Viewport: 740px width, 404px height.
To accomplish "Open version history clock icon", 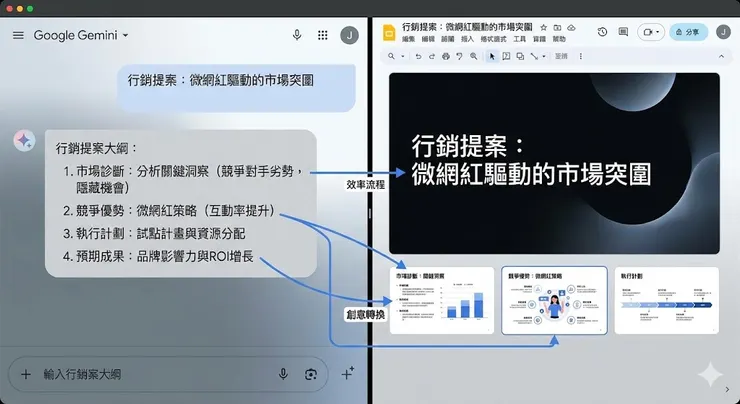I will pos(602,32).
